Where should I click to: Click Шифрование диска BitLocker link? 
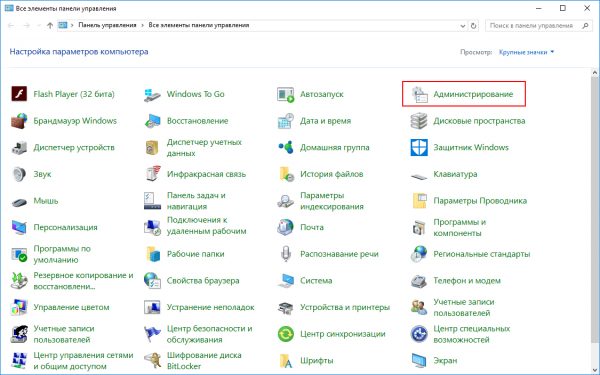pyautogui.click(x=204, y=360)
